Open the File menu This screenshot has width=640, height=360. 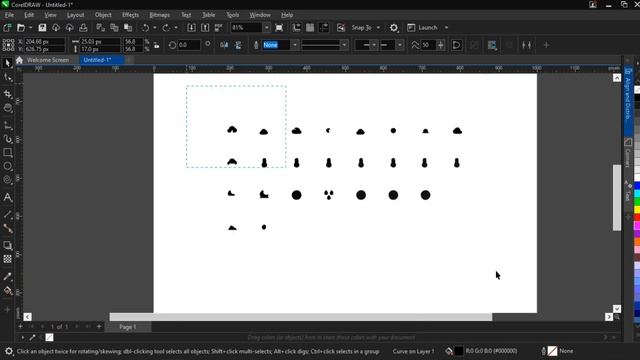(x=9, y=15)
